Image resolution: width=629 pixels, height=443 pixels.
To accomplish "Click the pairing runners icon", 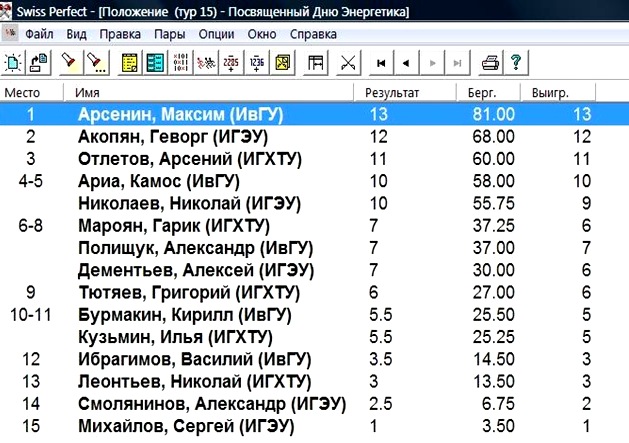I will (x=206, y=63).
